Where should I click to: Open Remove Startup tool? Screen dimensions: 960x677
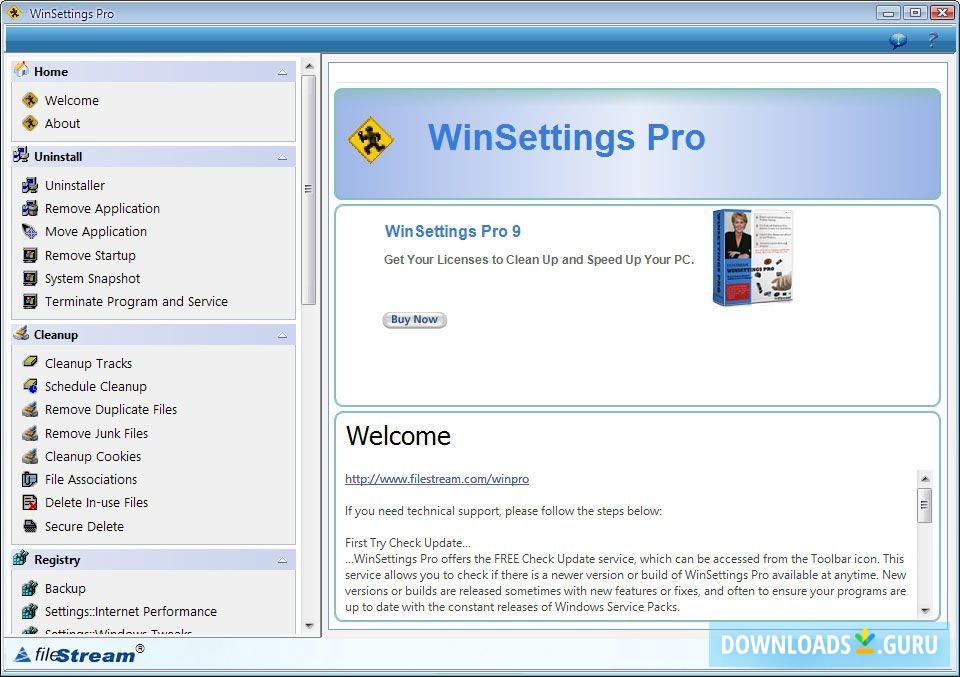[90, 256]
